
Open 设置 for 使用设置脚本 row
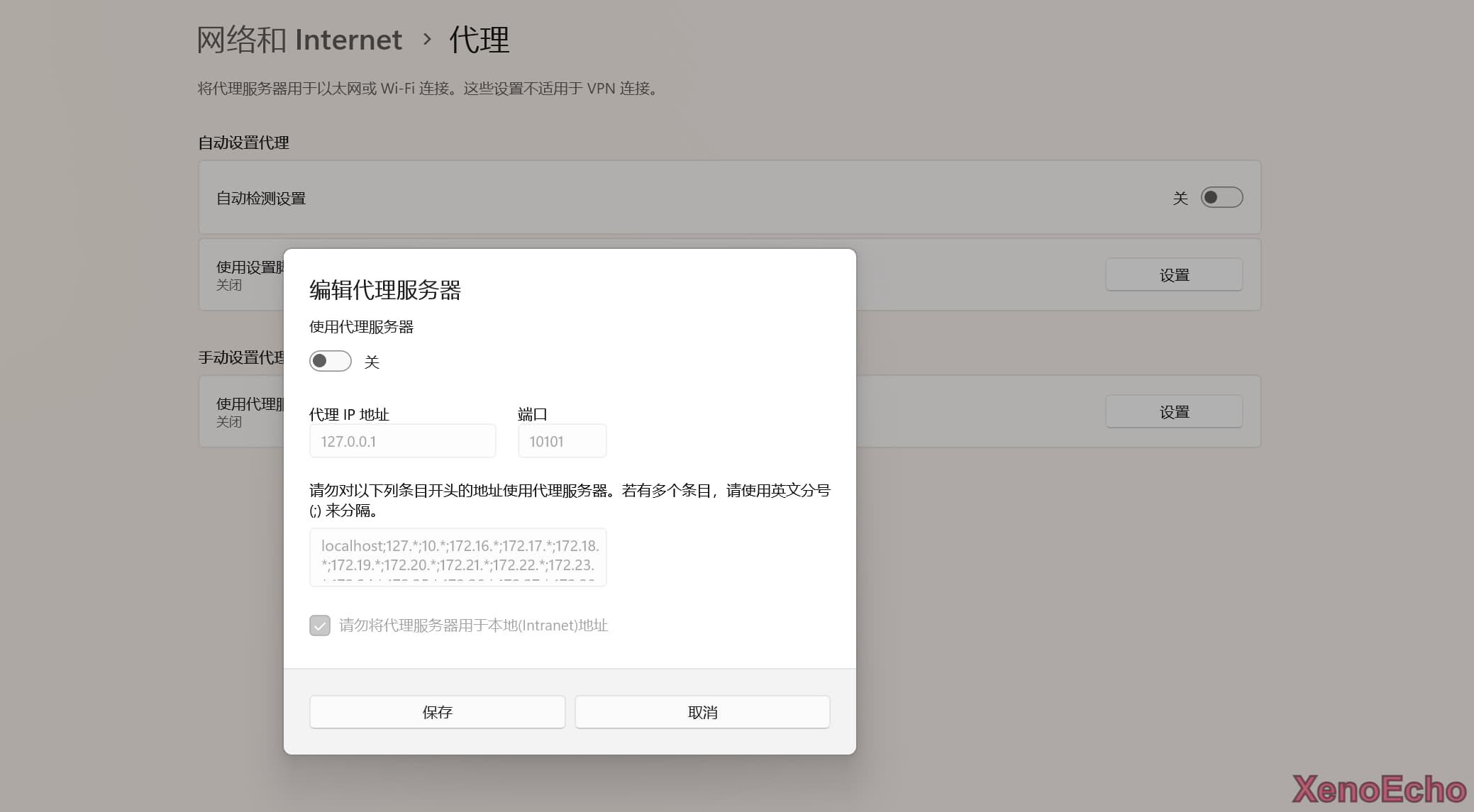click(1173, 274)
